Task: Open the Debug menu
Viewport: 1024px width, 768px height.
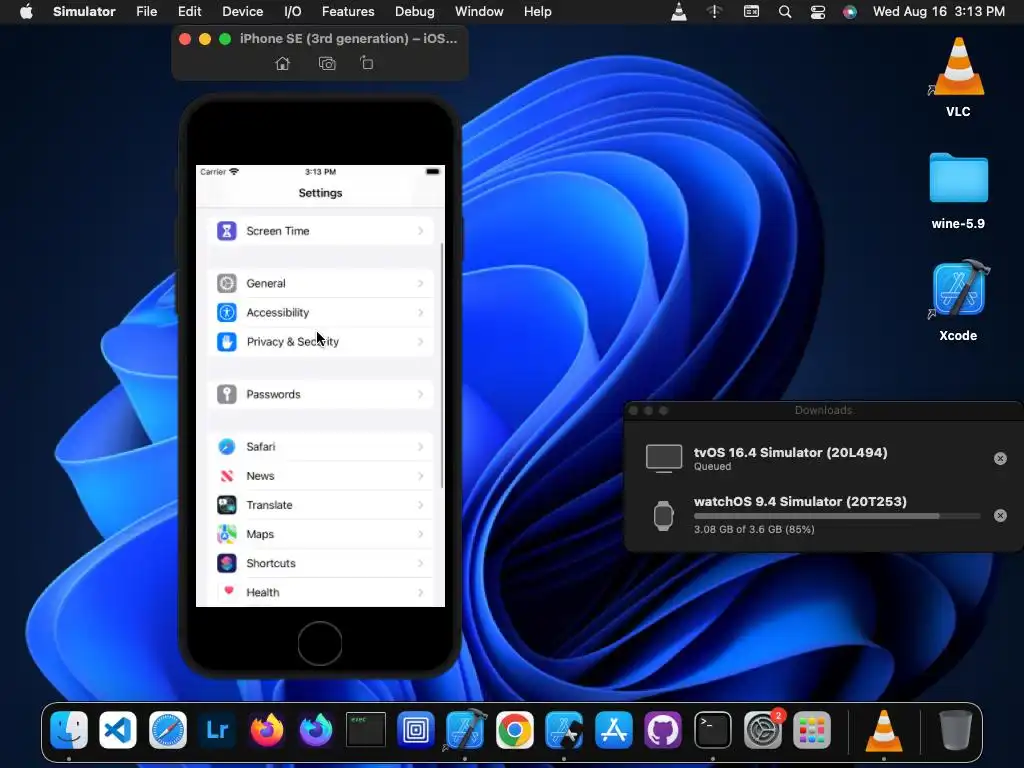Action: pyautogui.click(x=415, y=12)
